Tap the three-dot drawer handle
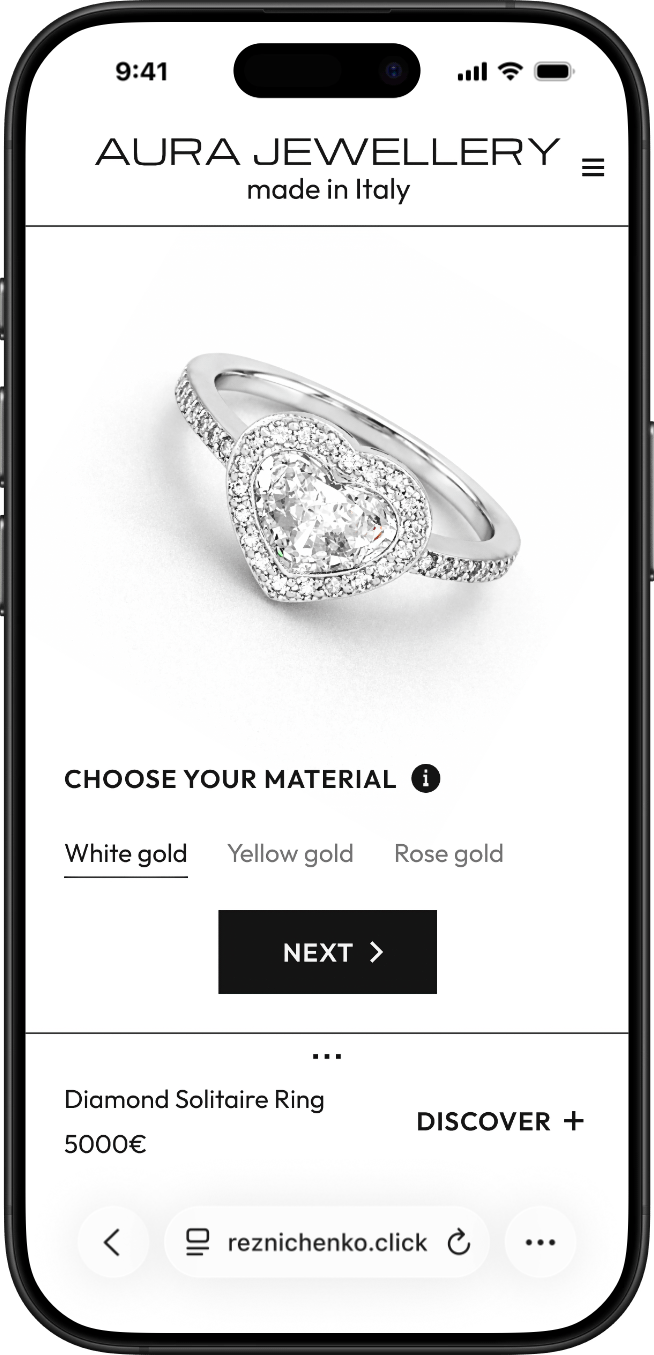This screenshot has width=654, height=1355. pyautogui.click(x=327, y=1056)
